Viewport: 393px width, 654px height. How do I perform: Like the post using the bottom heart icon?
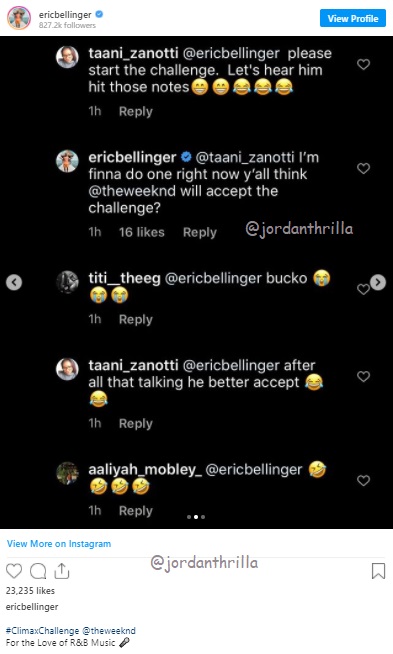point(14,571)
